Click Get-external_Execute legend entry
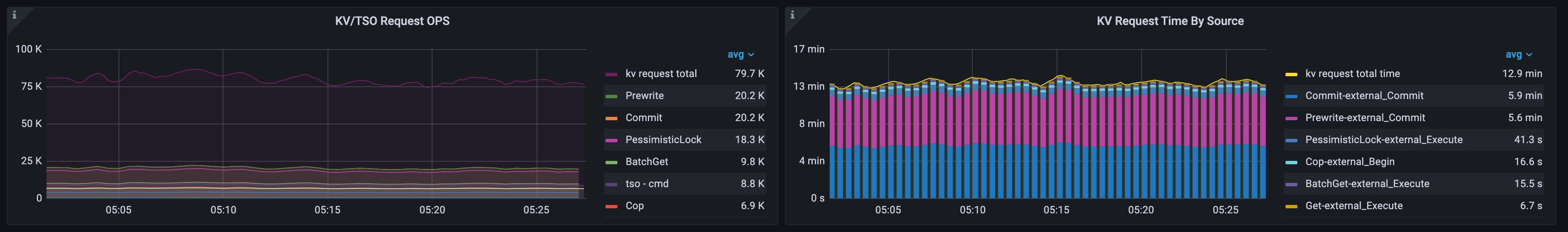Image resolution: width=1568 pixels, height=232 pixels. click(1354, 205)
